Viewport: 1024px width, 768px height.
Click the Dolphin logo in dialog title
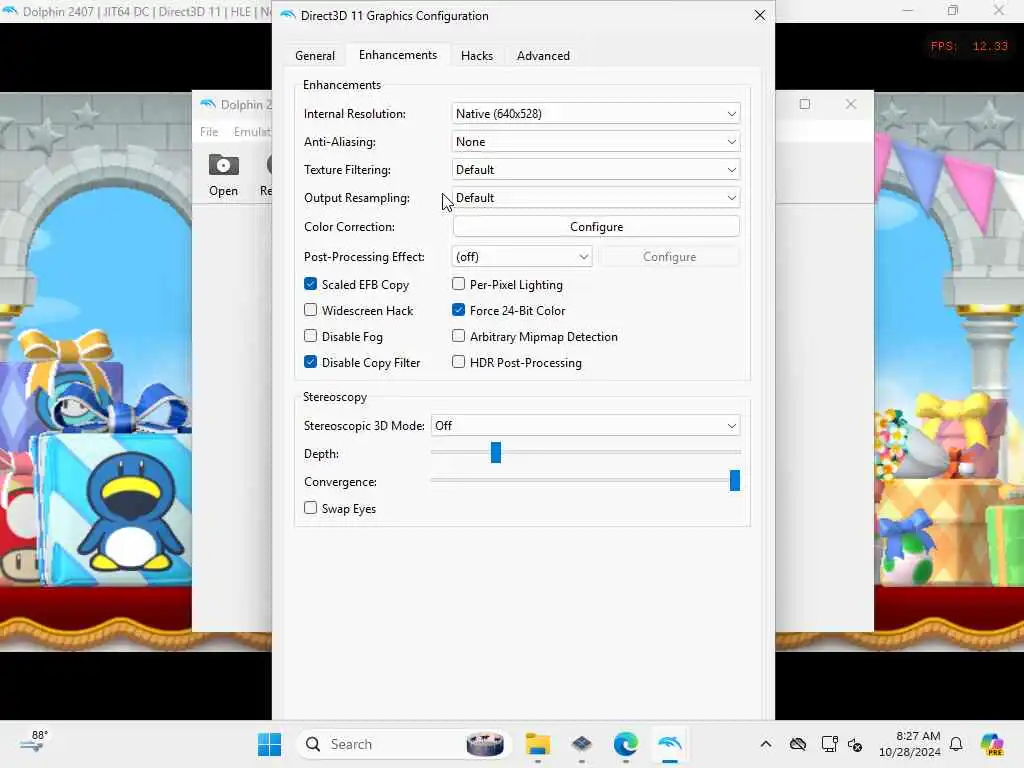(x=288, y=15)
